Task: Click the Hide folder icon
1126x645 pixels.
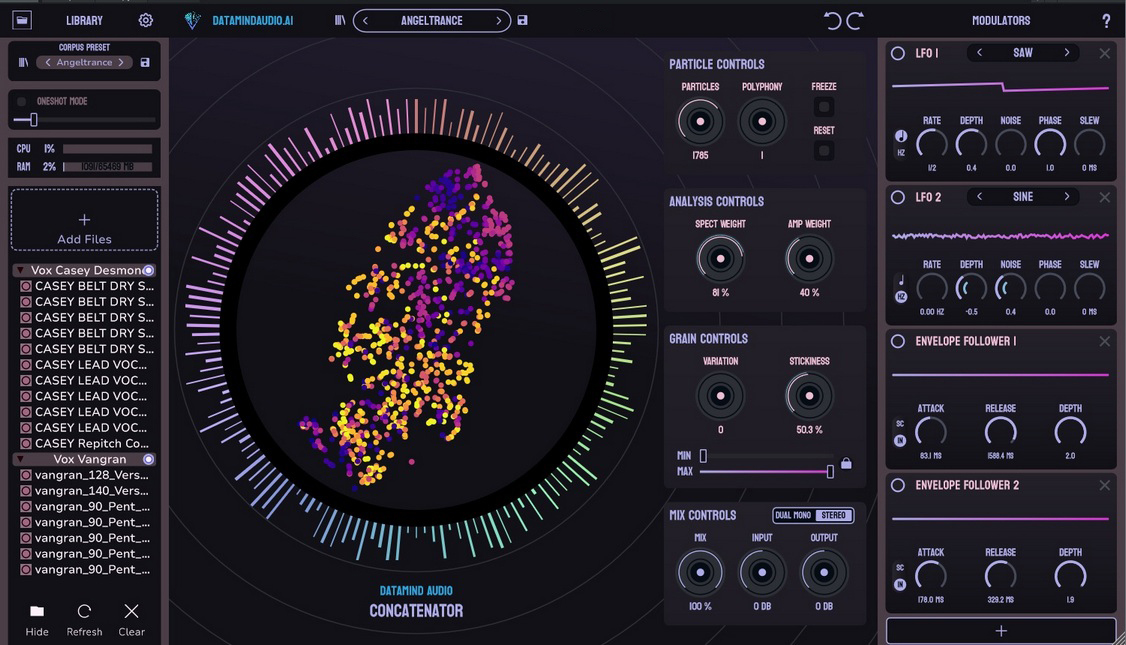Action: pos(37,611)
